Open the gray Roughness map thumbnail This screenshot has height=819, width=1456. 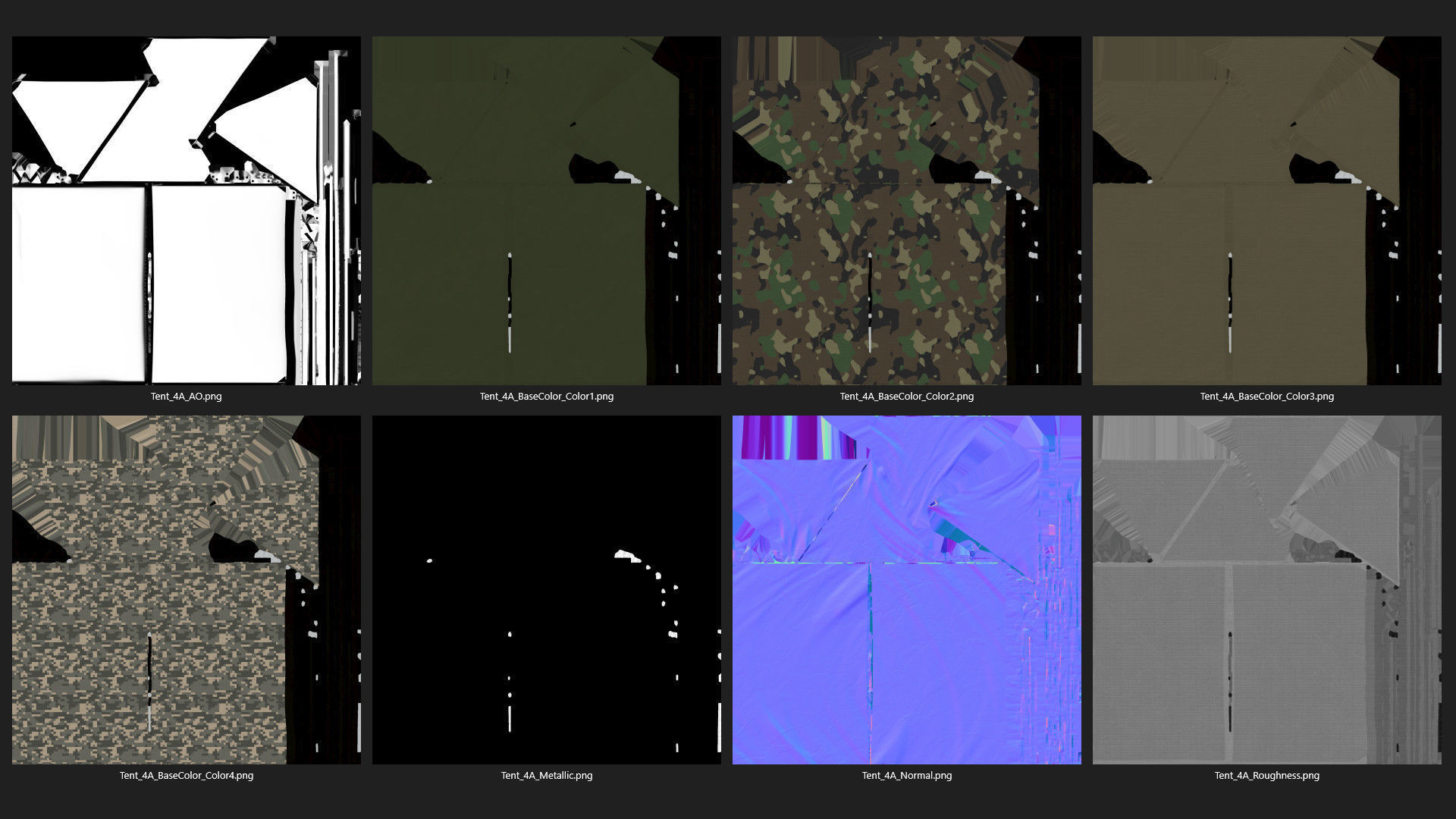coord(1266,589)
